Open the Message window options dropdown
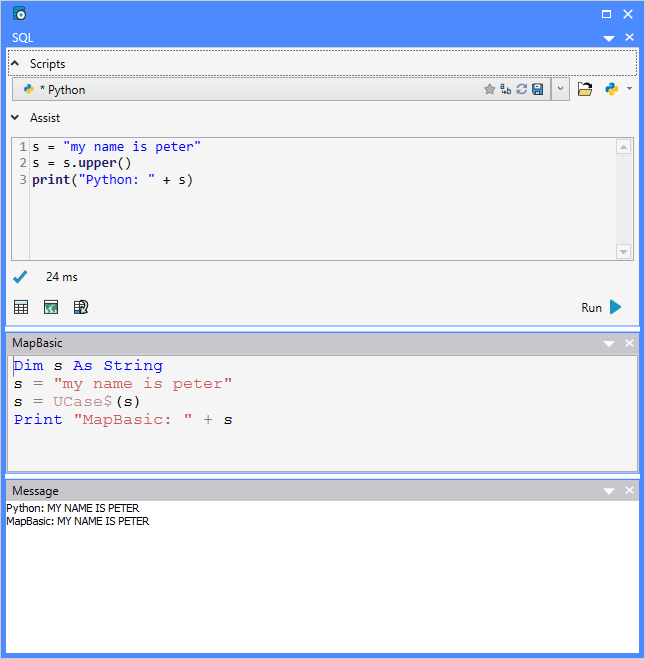Screen dimensions: 645x659 coord(608,491)
